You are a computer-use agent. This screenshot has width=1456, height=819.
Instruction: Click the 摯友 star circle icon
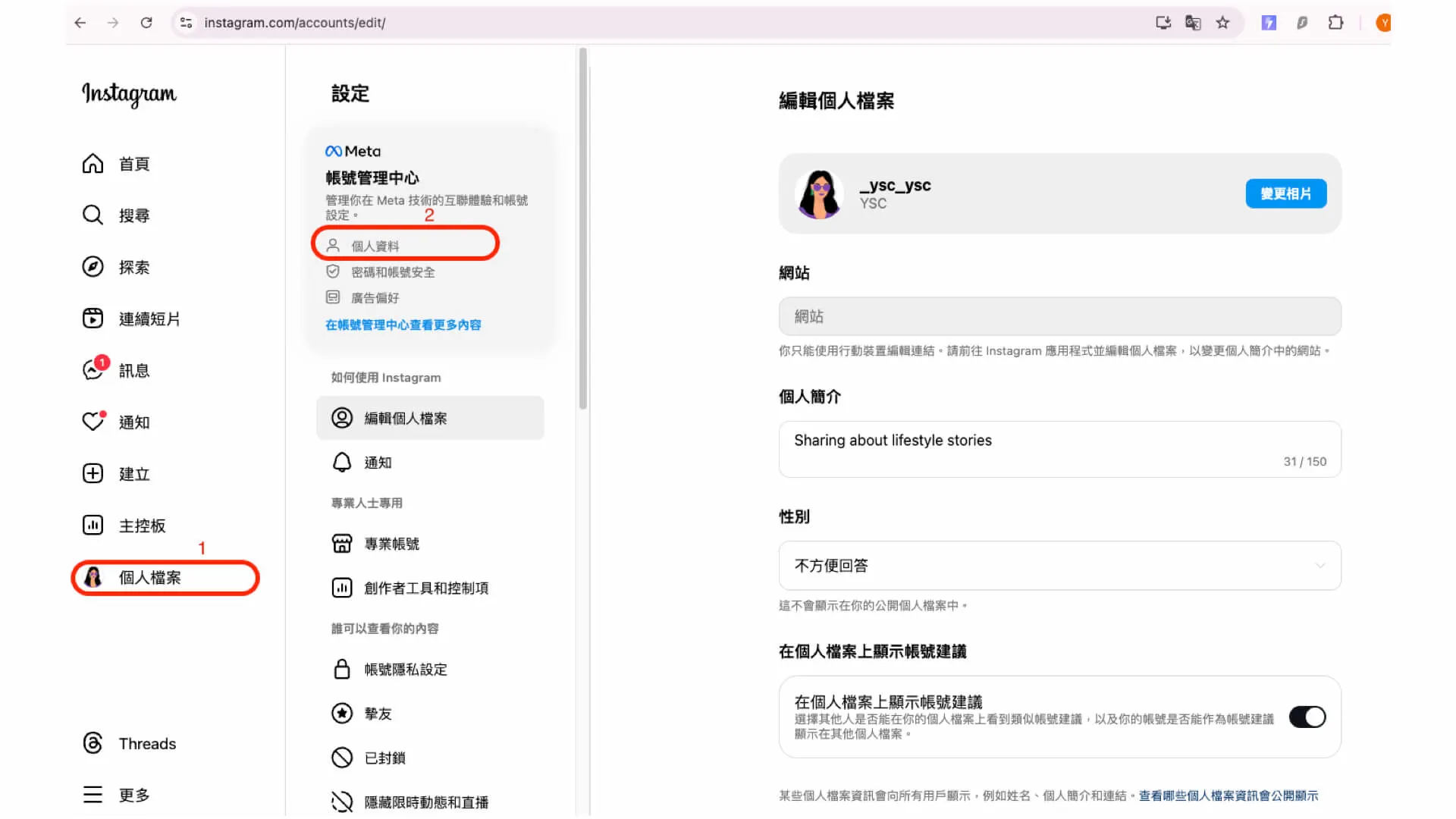(x=342, y=714)
